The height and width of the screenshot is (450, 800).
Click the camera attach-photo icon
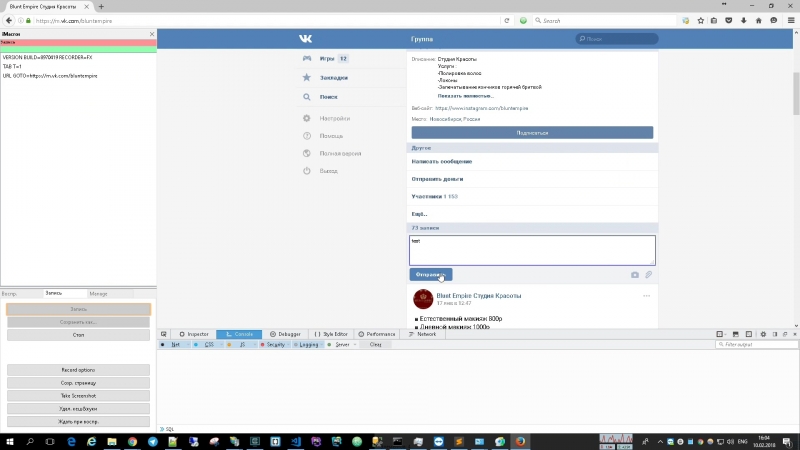pos(635,274)
